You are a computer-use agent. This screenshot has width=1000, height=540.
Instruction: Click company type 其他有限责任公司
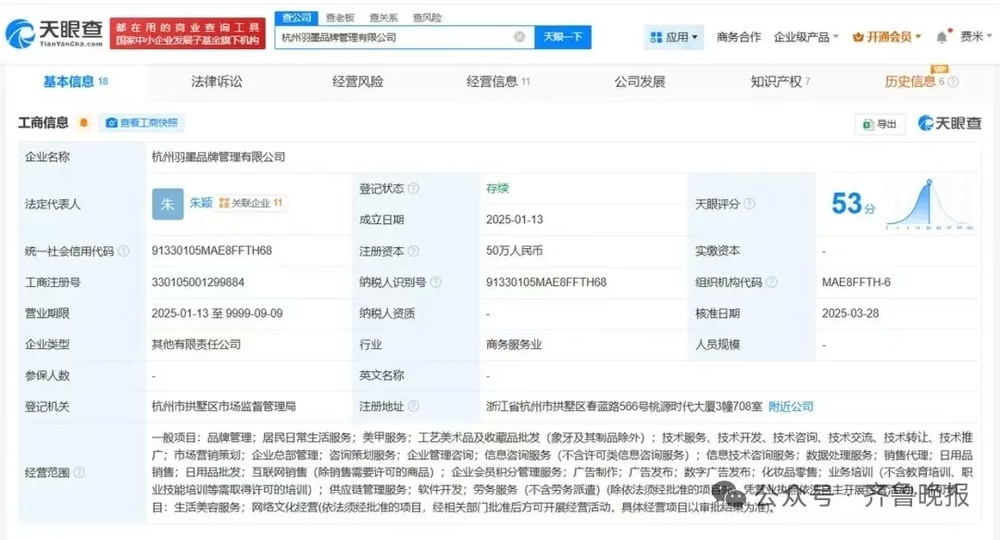tap(196, 344)
